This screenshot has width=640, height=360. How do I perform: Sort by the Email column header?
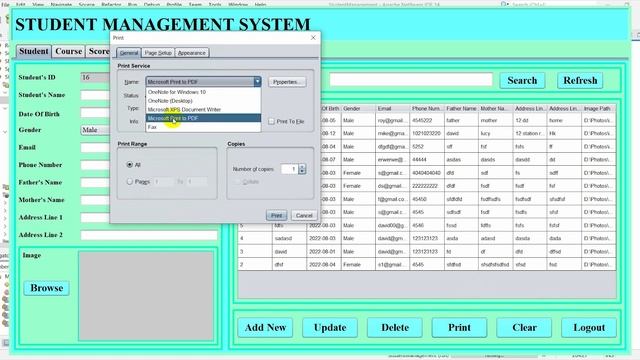pos(392,109)
